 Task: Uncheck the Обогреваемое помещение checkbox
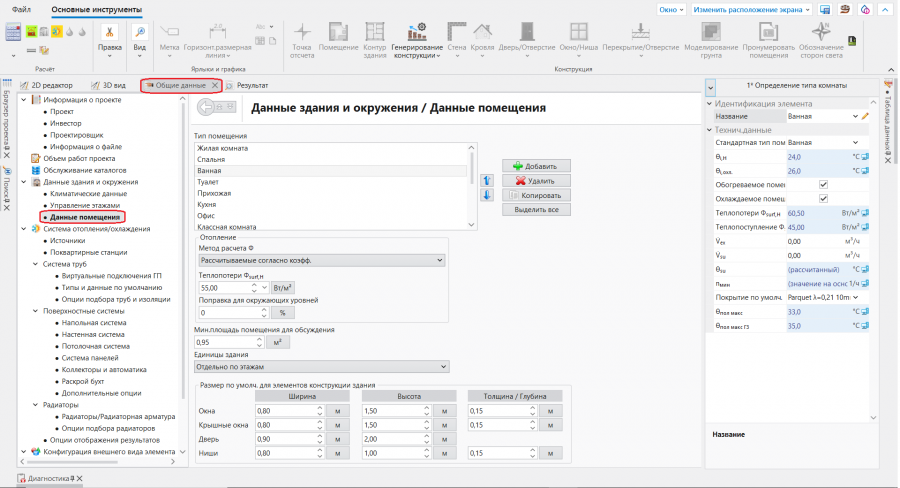[x=823, y=185]
